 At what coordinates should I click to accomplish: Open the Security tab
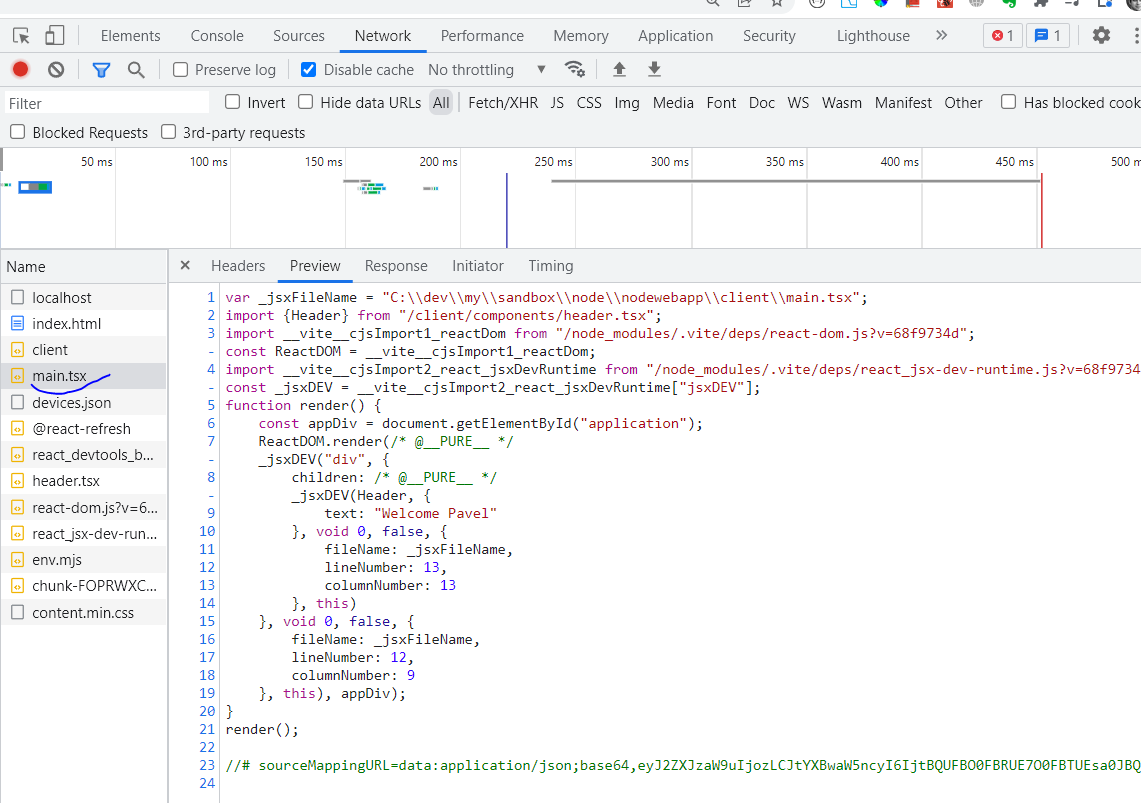(x=769, y=36)
